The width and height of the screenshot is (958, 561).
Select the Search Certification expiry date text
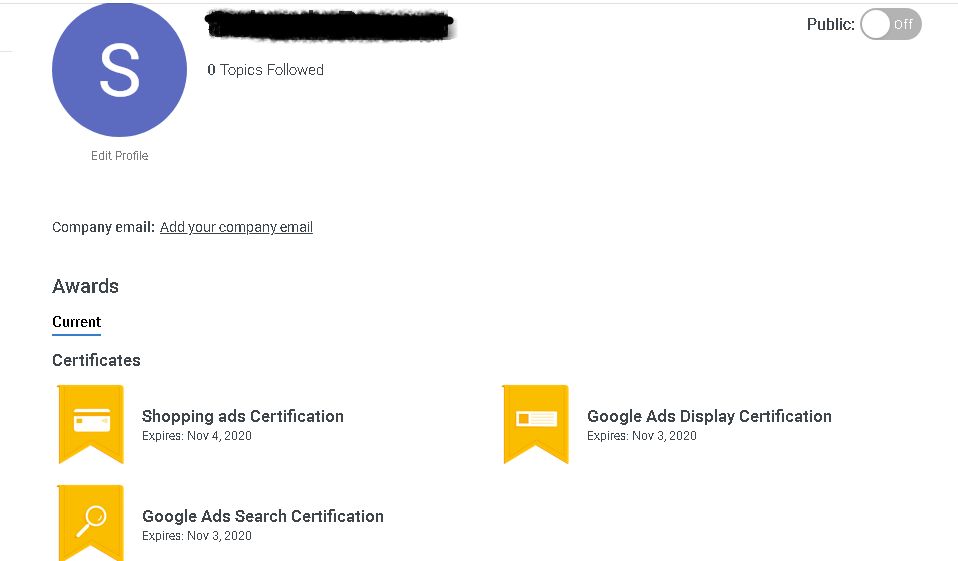tap(197, 536)
